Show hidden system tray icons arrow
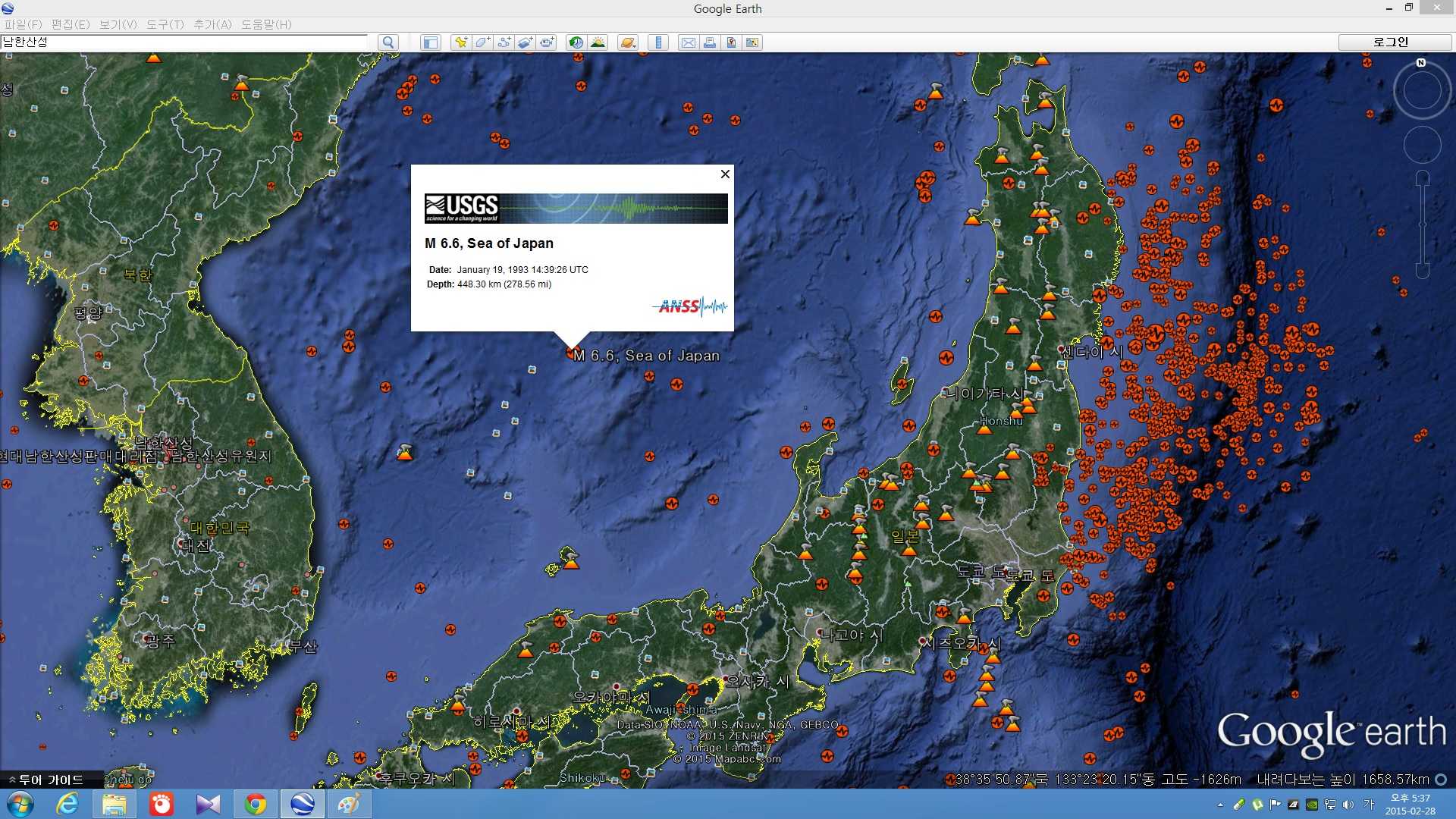1456x819 pixels. (x=1220, y=805)
